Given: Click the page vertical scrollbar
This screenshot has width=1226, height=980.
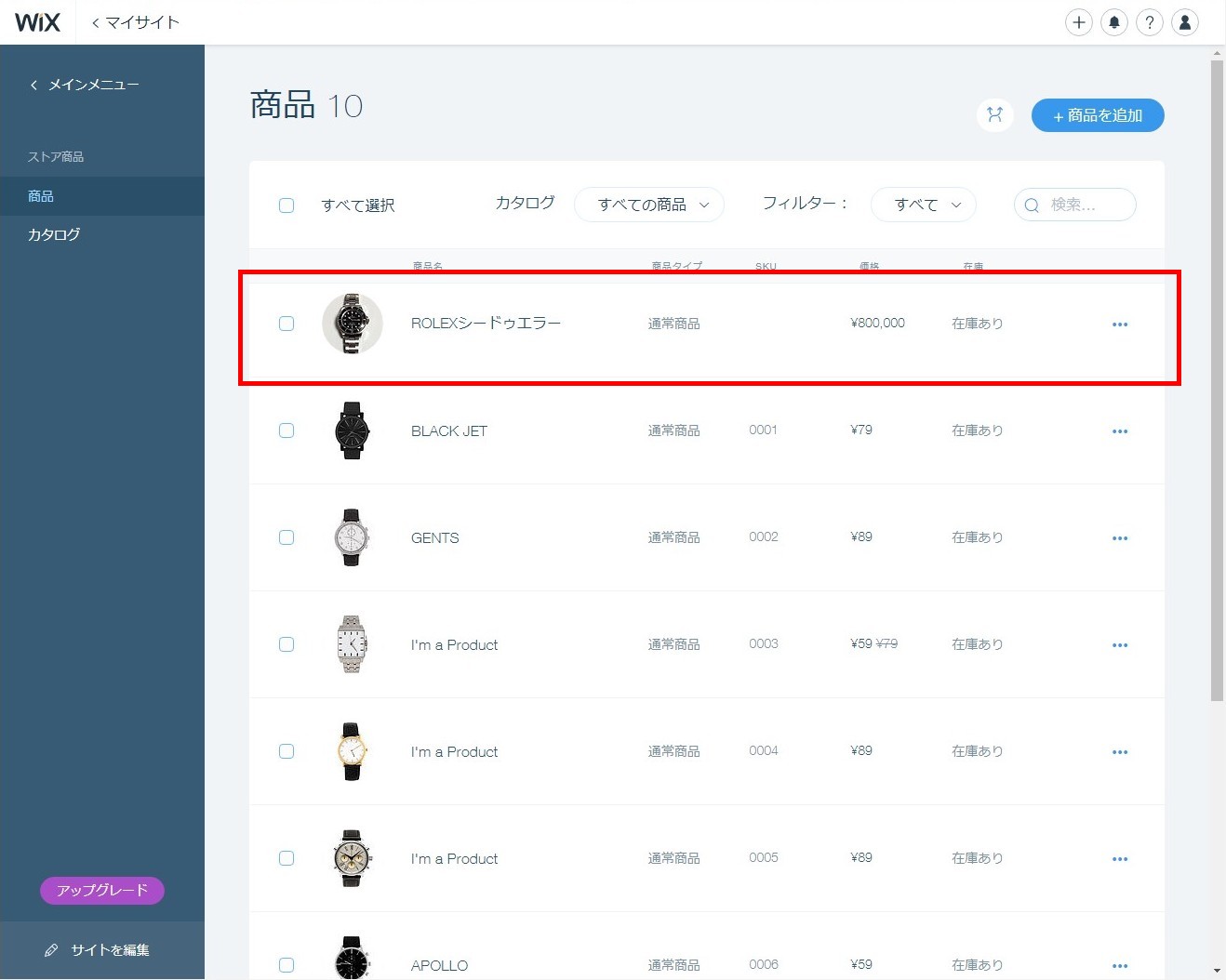Looking at the screenshot, I should 1217,381.
